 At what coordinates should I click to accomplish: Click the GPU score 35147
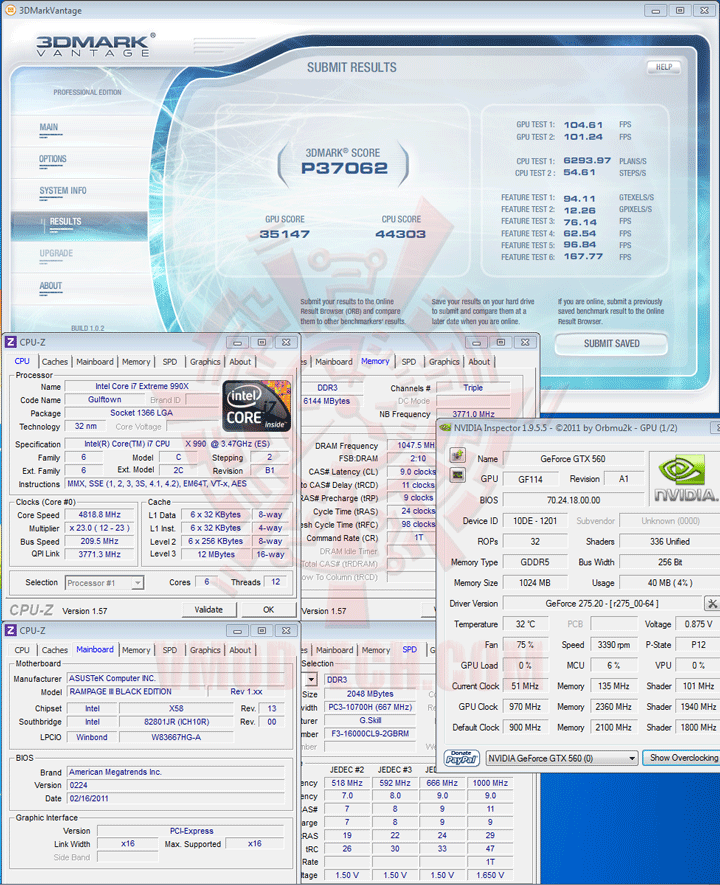click(284, 234)
